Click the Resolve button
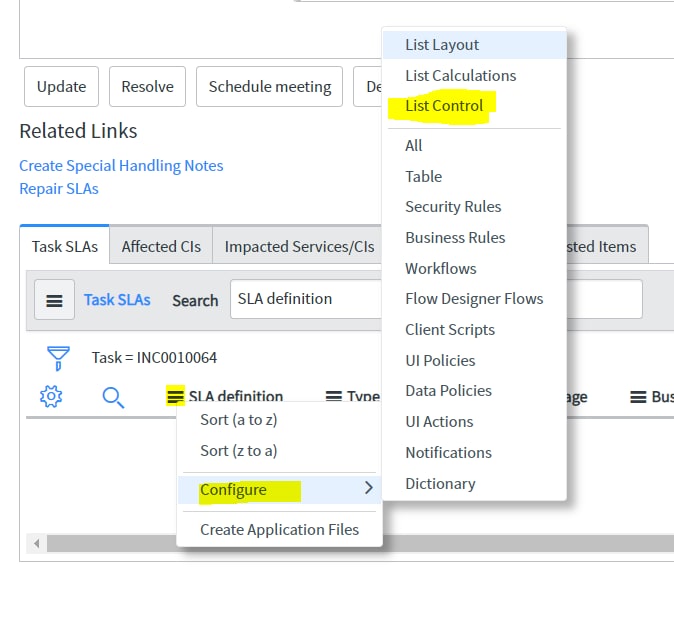Screen dimensions: 674x620 [x=147, y=86]
